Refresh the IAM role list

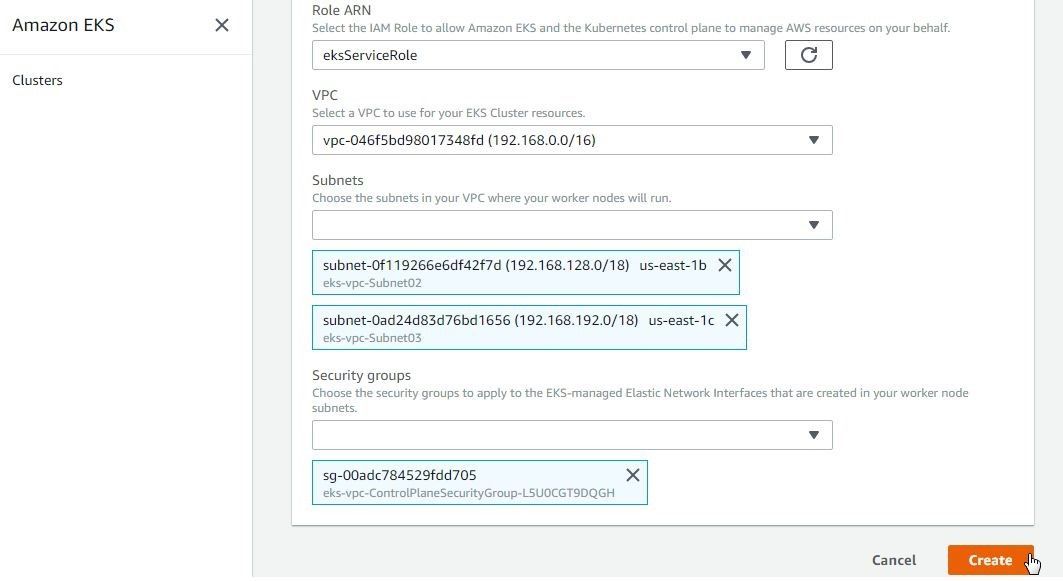pyautogui.click(x=808, y=55)
